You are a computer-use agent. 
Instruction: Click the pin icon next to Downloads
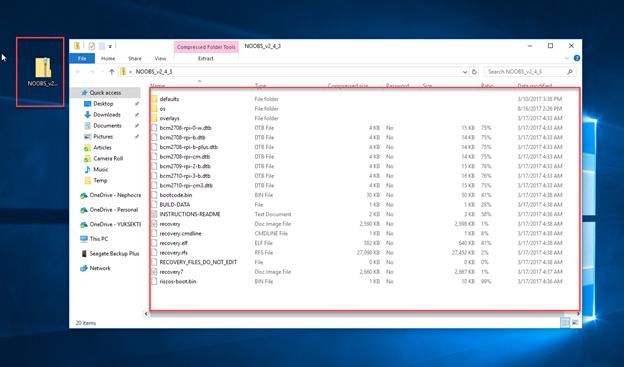pos(136,115)
